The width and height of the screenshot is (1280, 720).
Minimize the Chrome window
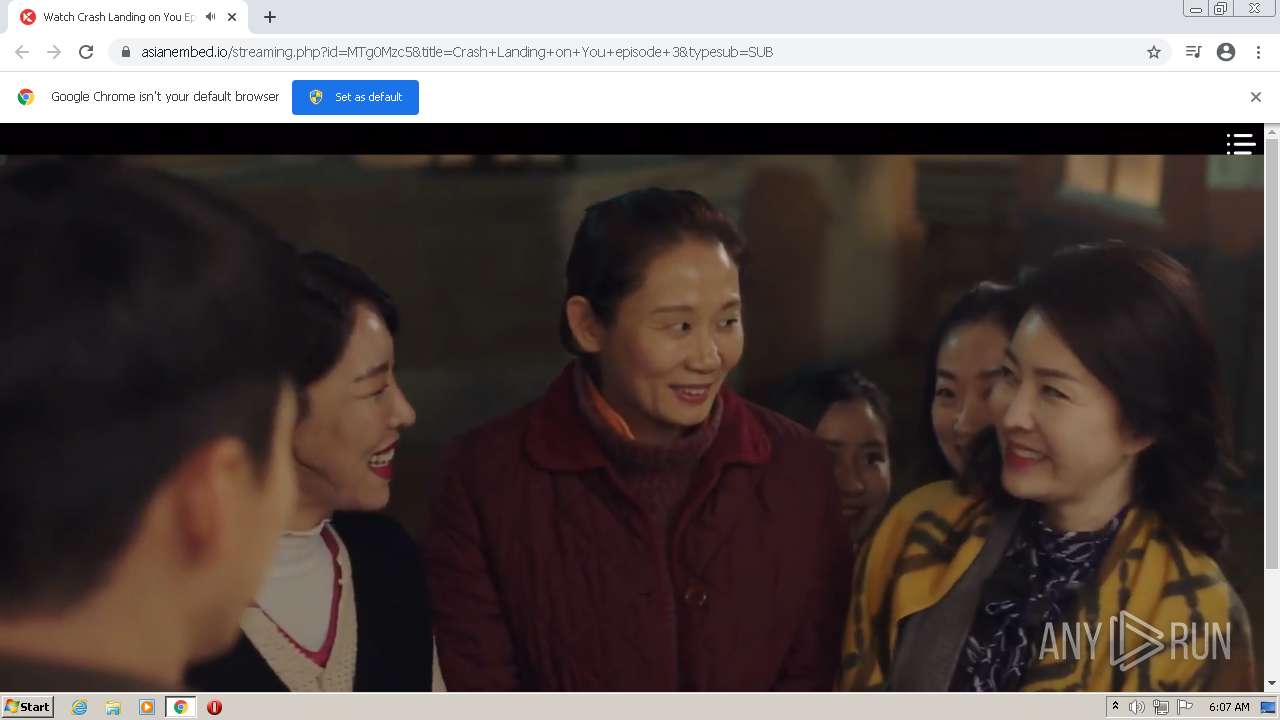coord(1196,9)
